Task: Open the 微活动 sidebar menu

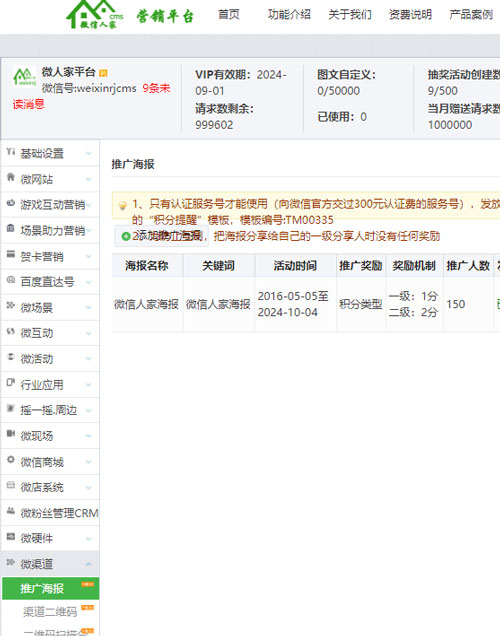Action: [50, 359]
